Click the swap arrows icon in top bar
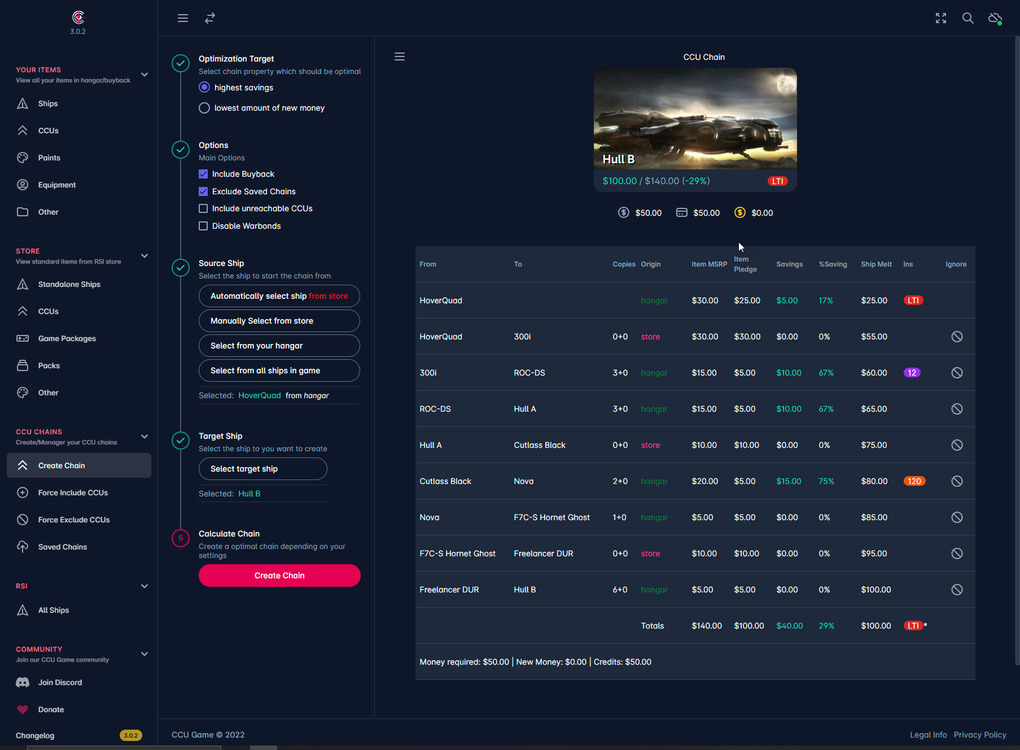The height and width of the screenshot is (750, 1020). pos(210,18)
